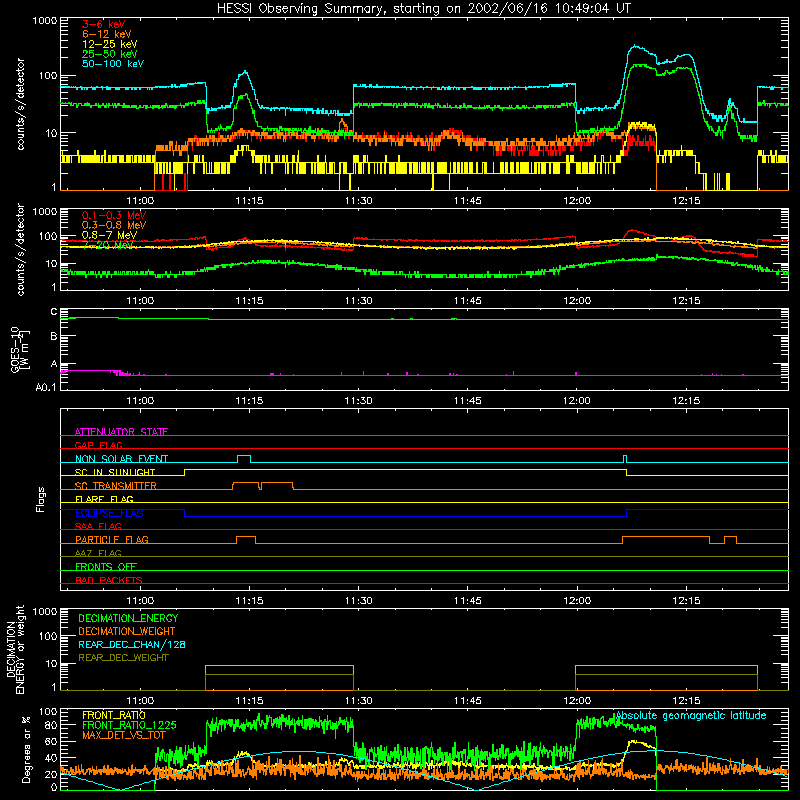The width and height of the screenshot is (800, 800).
Task: Click the 12:00 tick label under the GOES-10 panel
Action: tap(577, 401)
